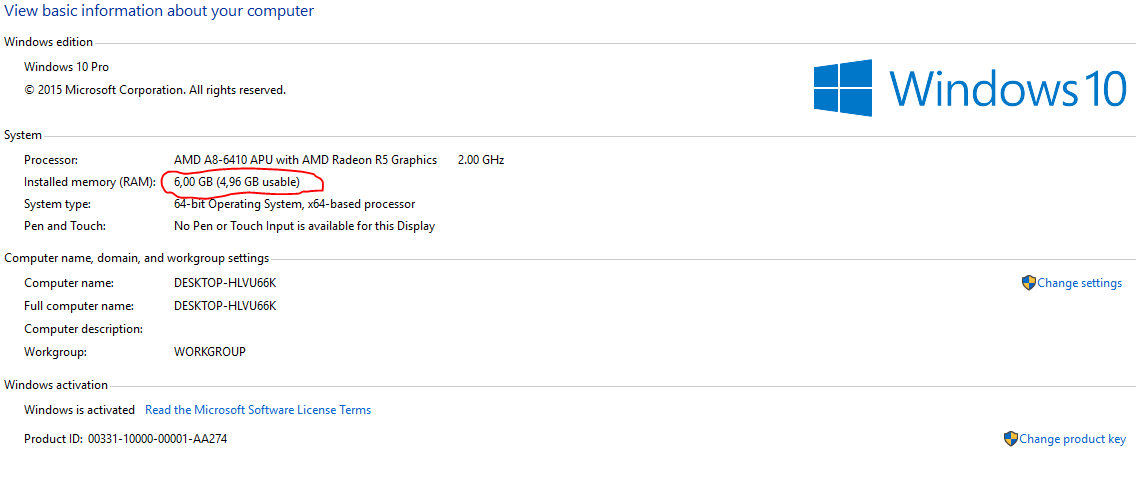Open the Change product key link
This screenshot has height=480, width=1147.
tap(1072, 439)
